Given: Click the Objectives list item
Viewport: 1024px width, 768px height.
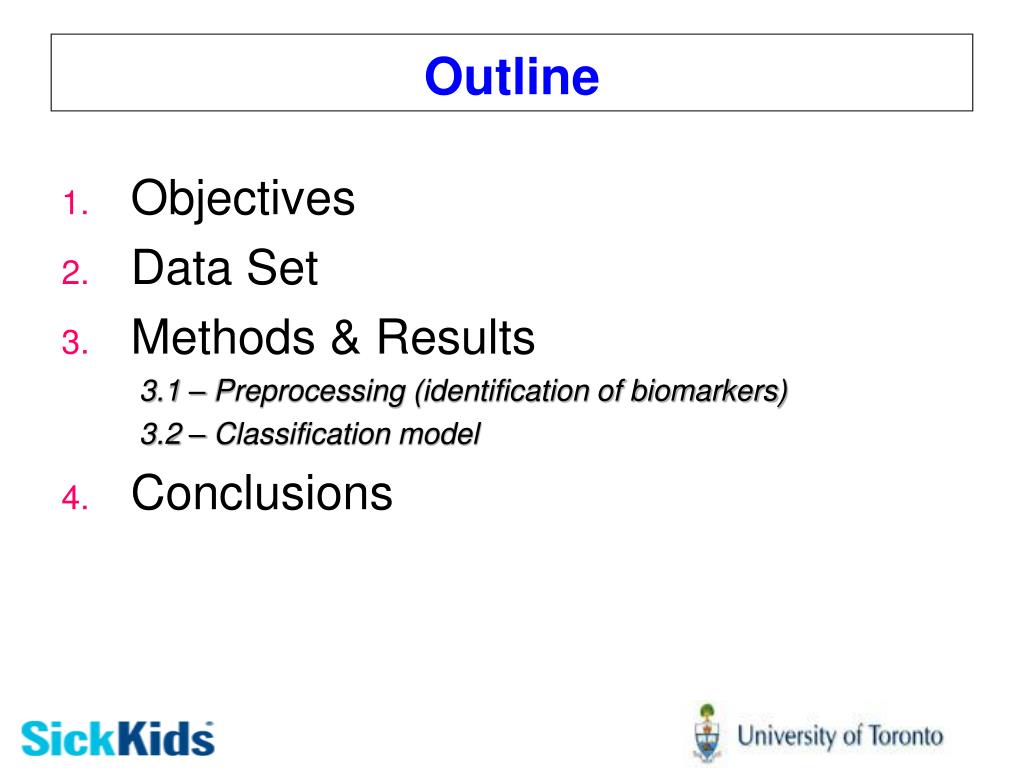Looking at the screenshot, I should click(x=243, y=198).
